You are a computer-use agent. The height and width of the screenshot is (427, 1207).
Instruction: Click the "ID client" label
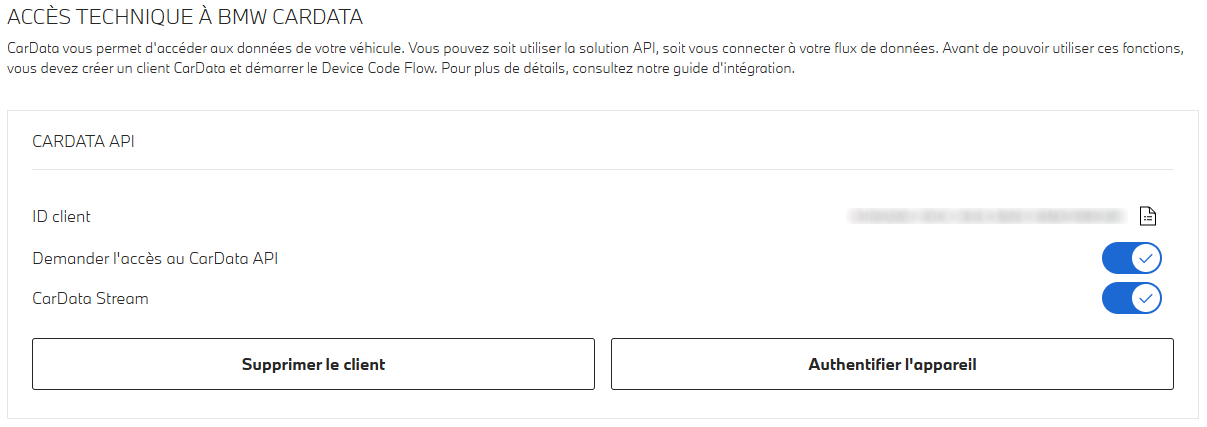coord(62,216)
